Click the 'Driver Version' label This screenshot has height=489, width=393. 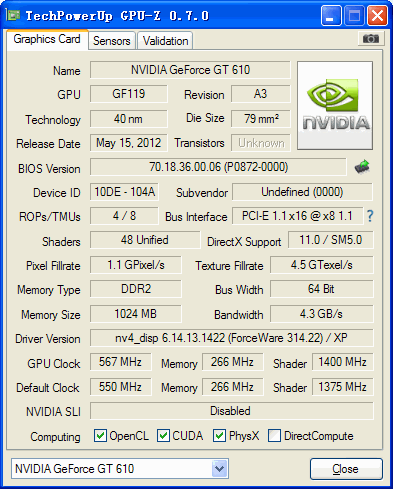pos(48,339)
